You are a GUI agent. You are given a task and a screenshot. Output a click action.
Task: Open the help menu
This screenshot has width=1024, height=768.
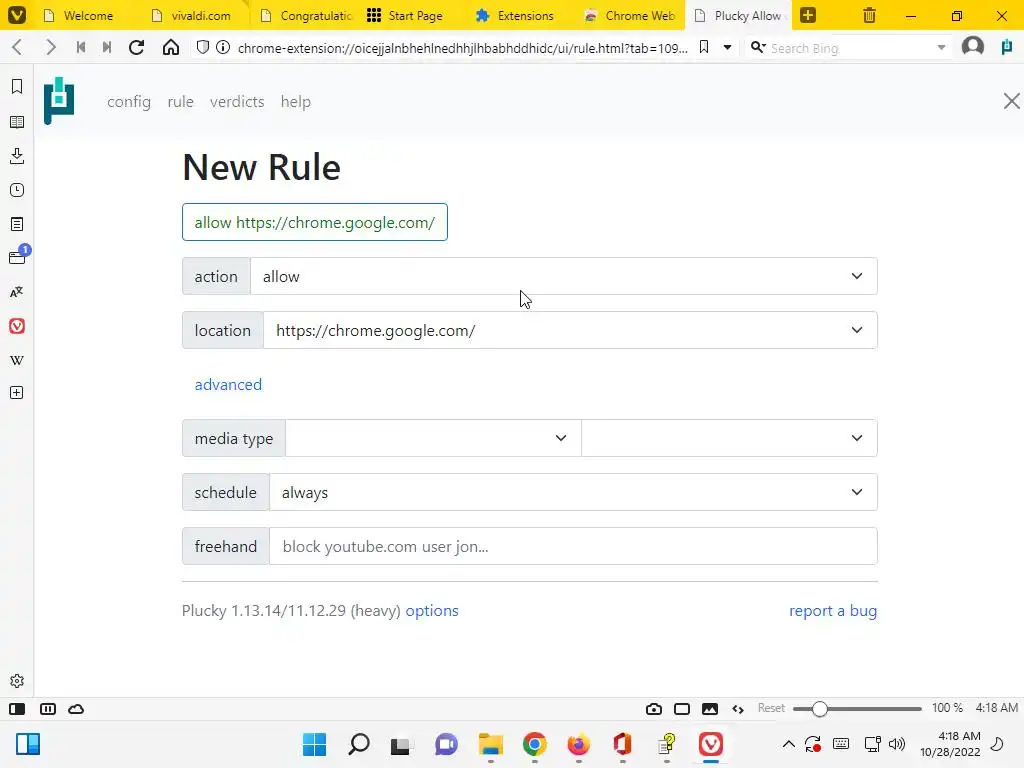tap(296, 101)
